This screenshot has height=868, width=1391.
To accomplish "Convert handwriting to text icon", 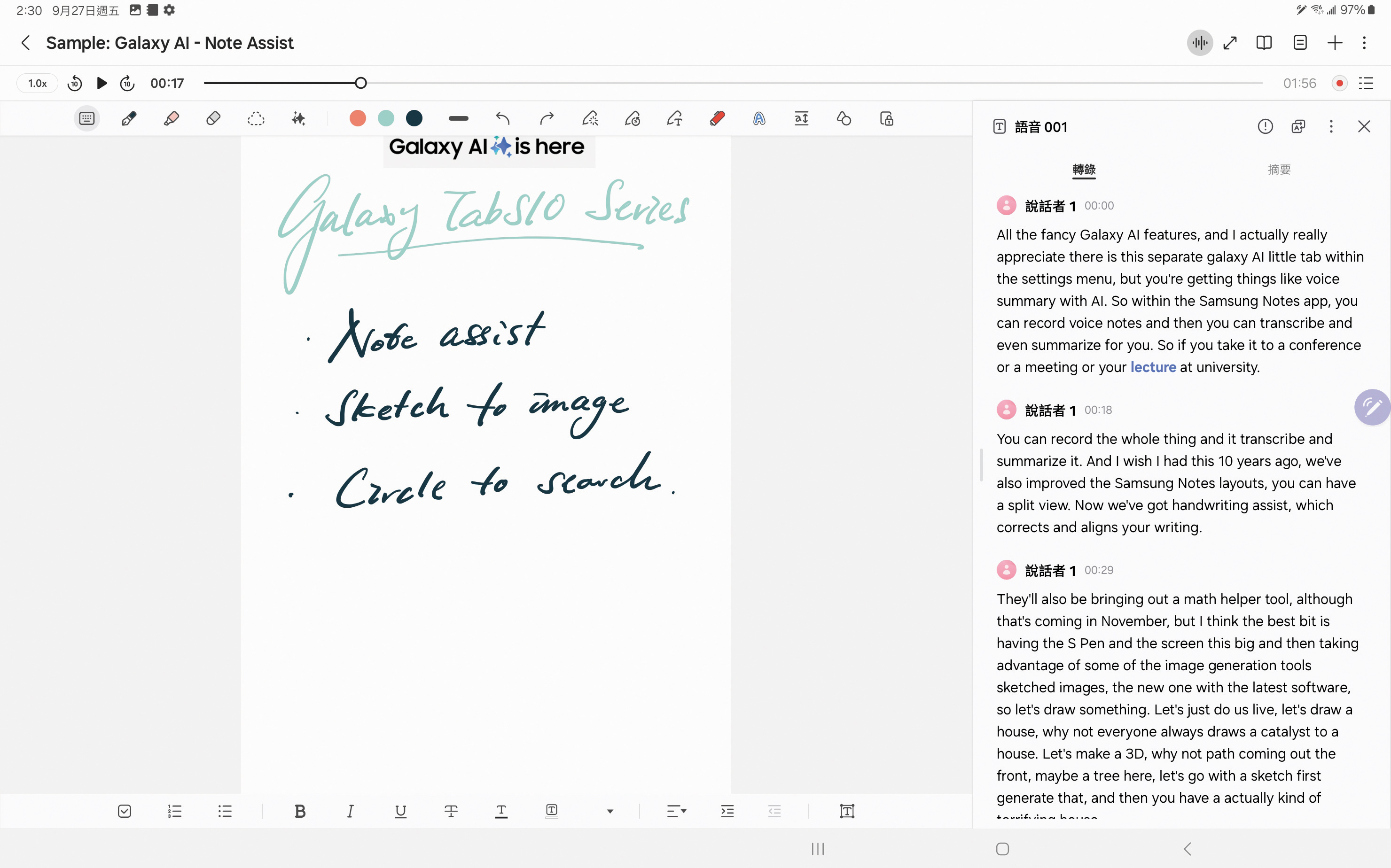I will coord(675,119).
